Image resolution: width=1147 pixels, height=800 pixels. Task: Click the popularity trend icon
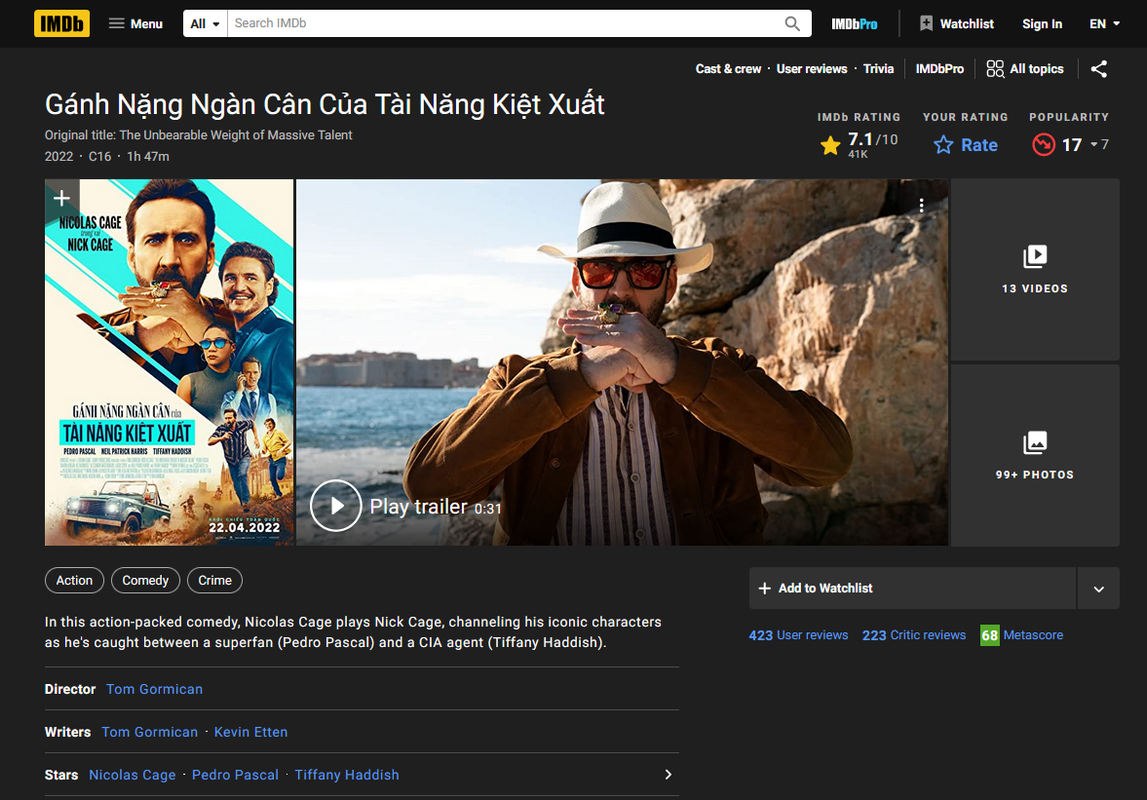pyautogui.click(x=1043, y=145)
